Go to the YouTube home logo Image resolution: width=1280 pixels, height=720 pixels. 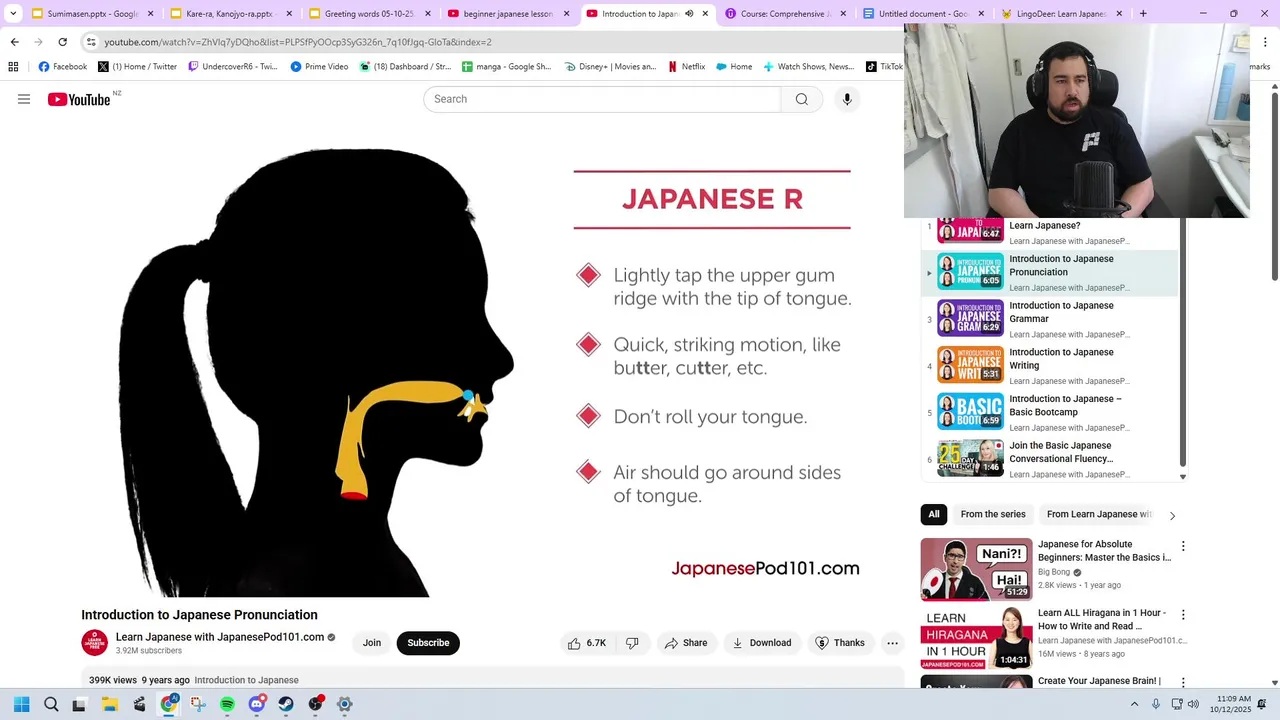point(79,99)
